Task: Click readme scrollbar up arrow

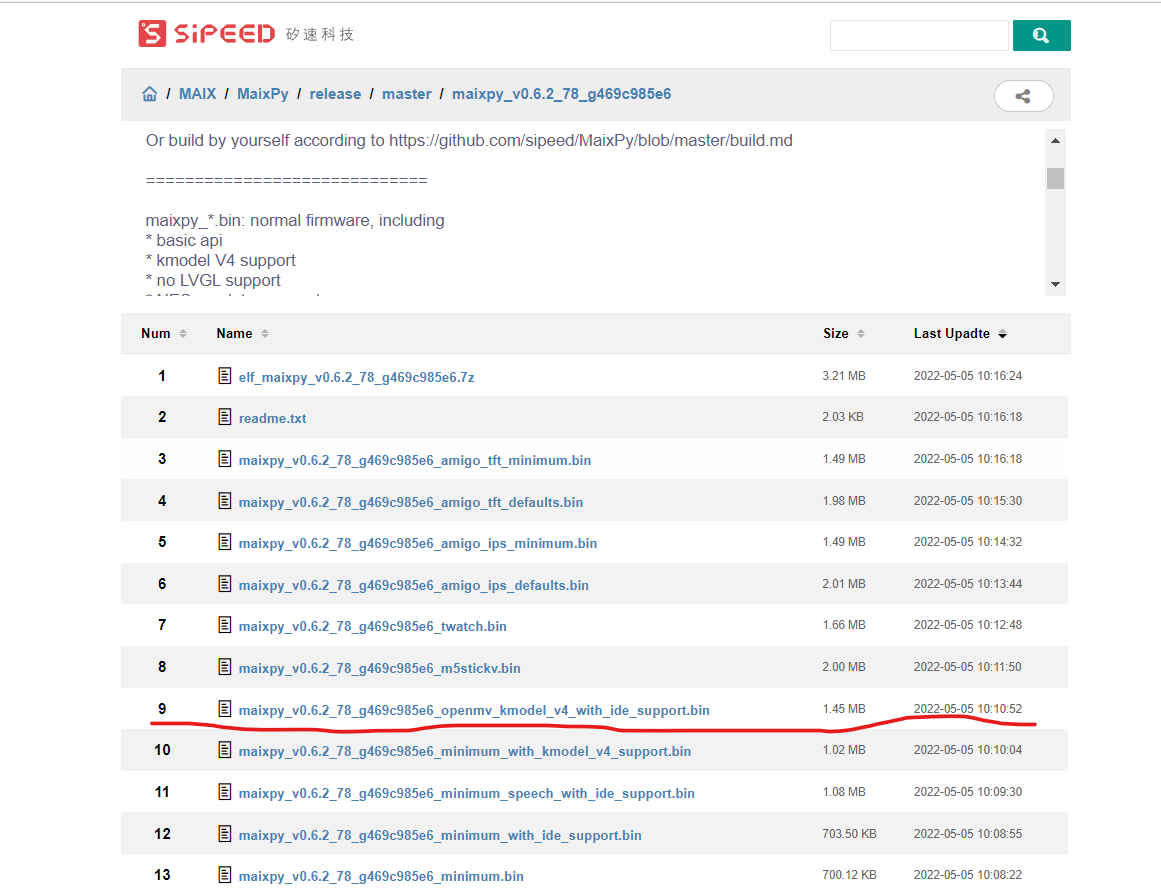Action: 1055,141
